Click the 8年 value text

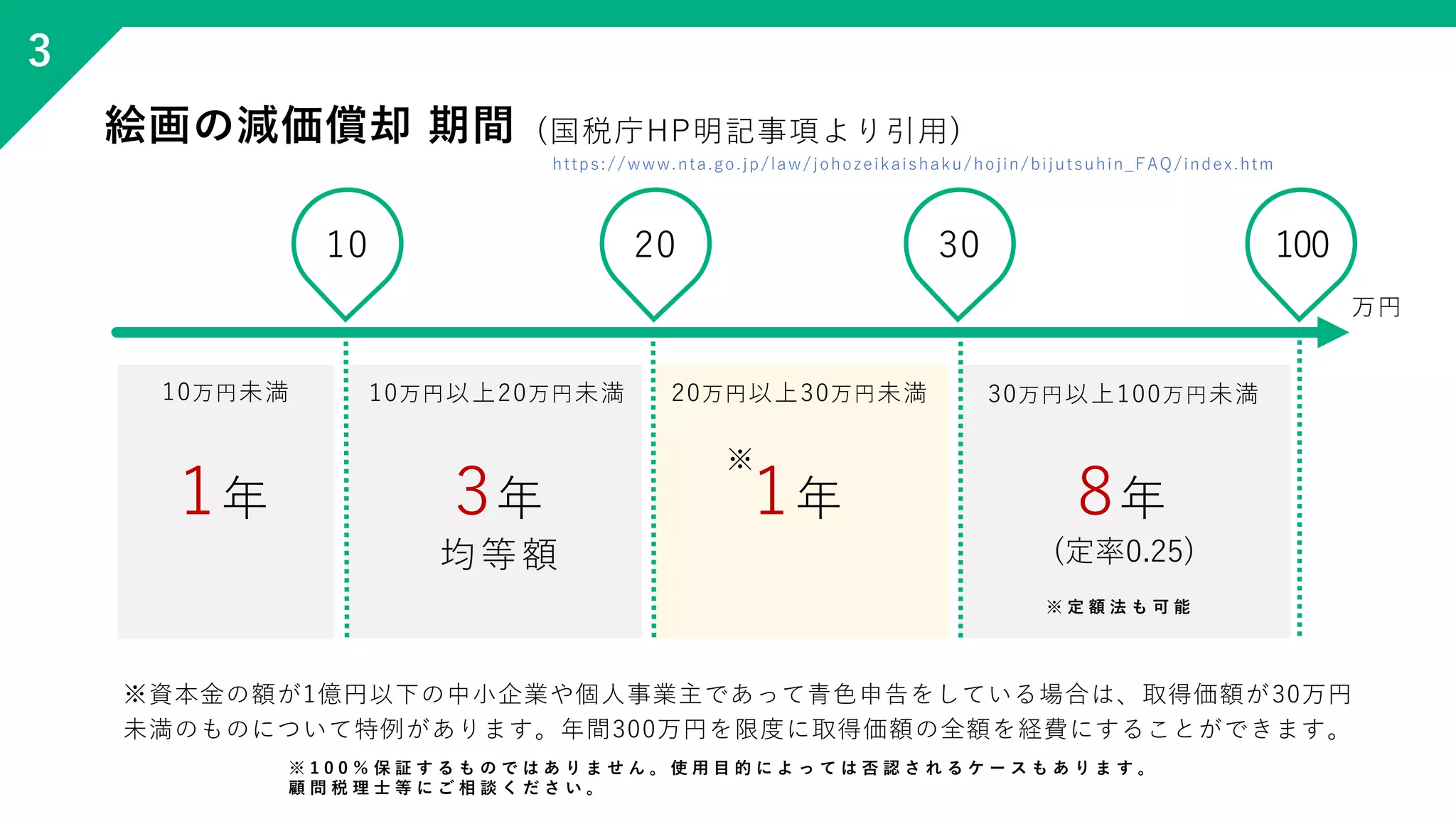pyautogui.click(x=1122, y=492)
